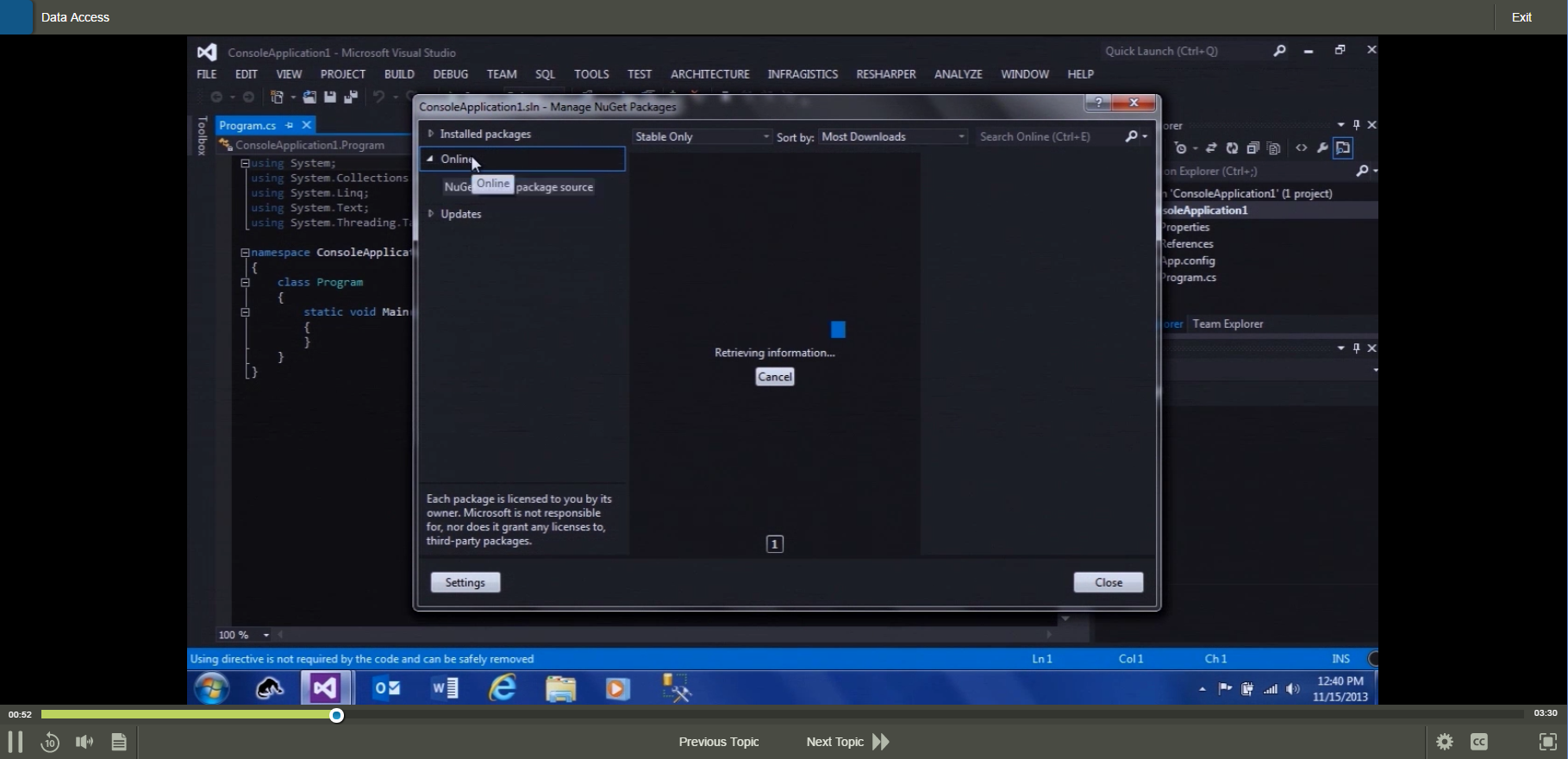Skip to Next Topic

[847, 742]
